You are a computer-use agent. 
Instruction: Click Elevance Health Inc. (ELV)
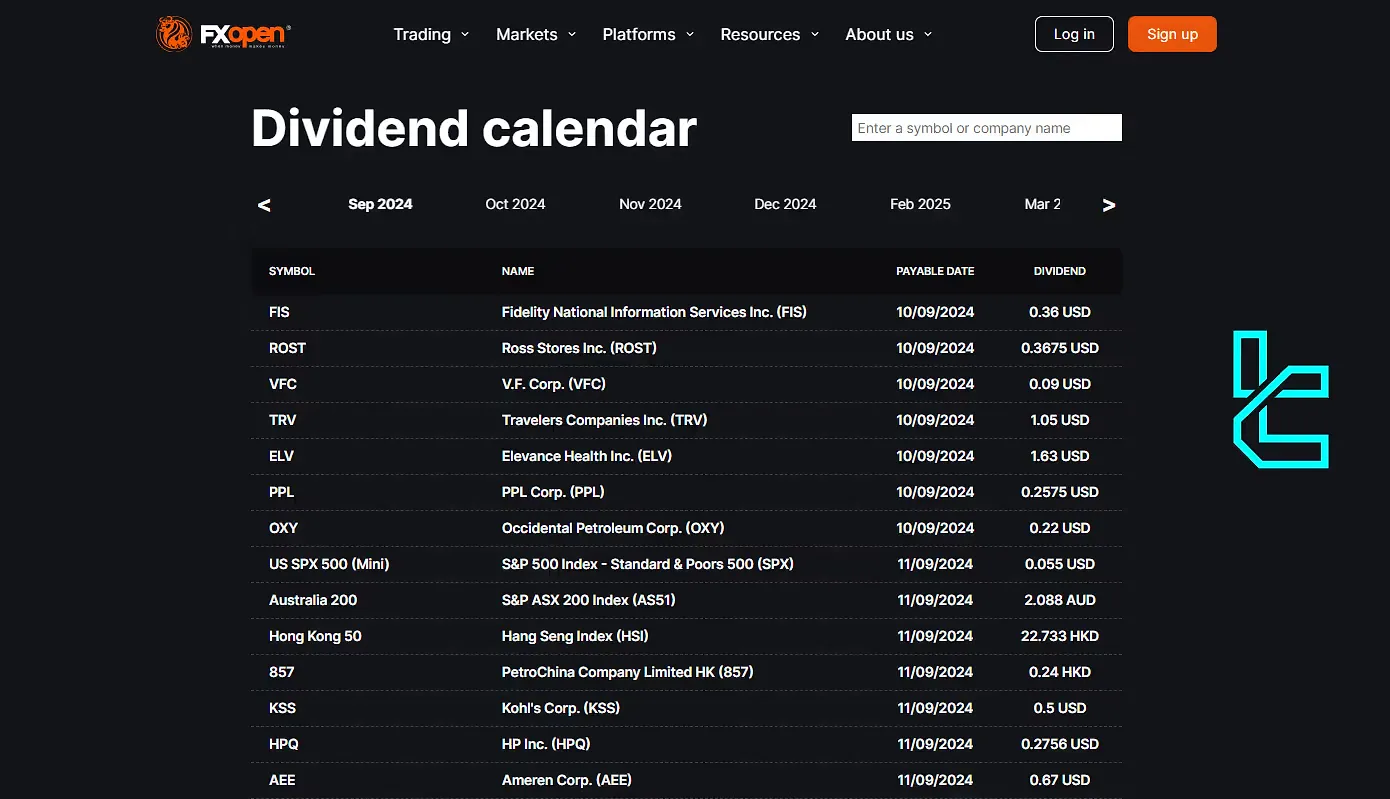587,456
